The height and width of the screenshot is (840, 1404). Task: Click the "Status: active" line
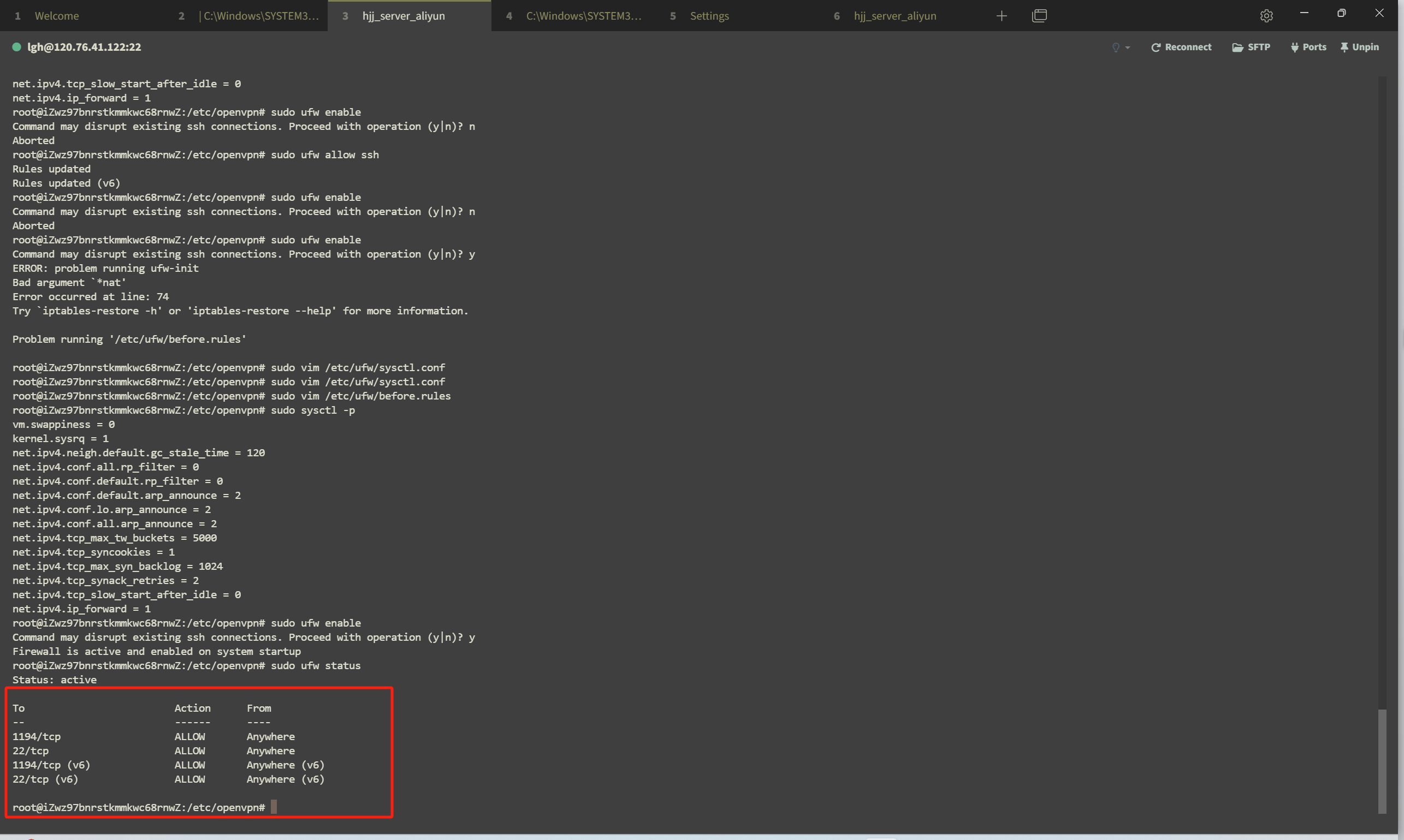pyautogui.click(x=55, y=679)
